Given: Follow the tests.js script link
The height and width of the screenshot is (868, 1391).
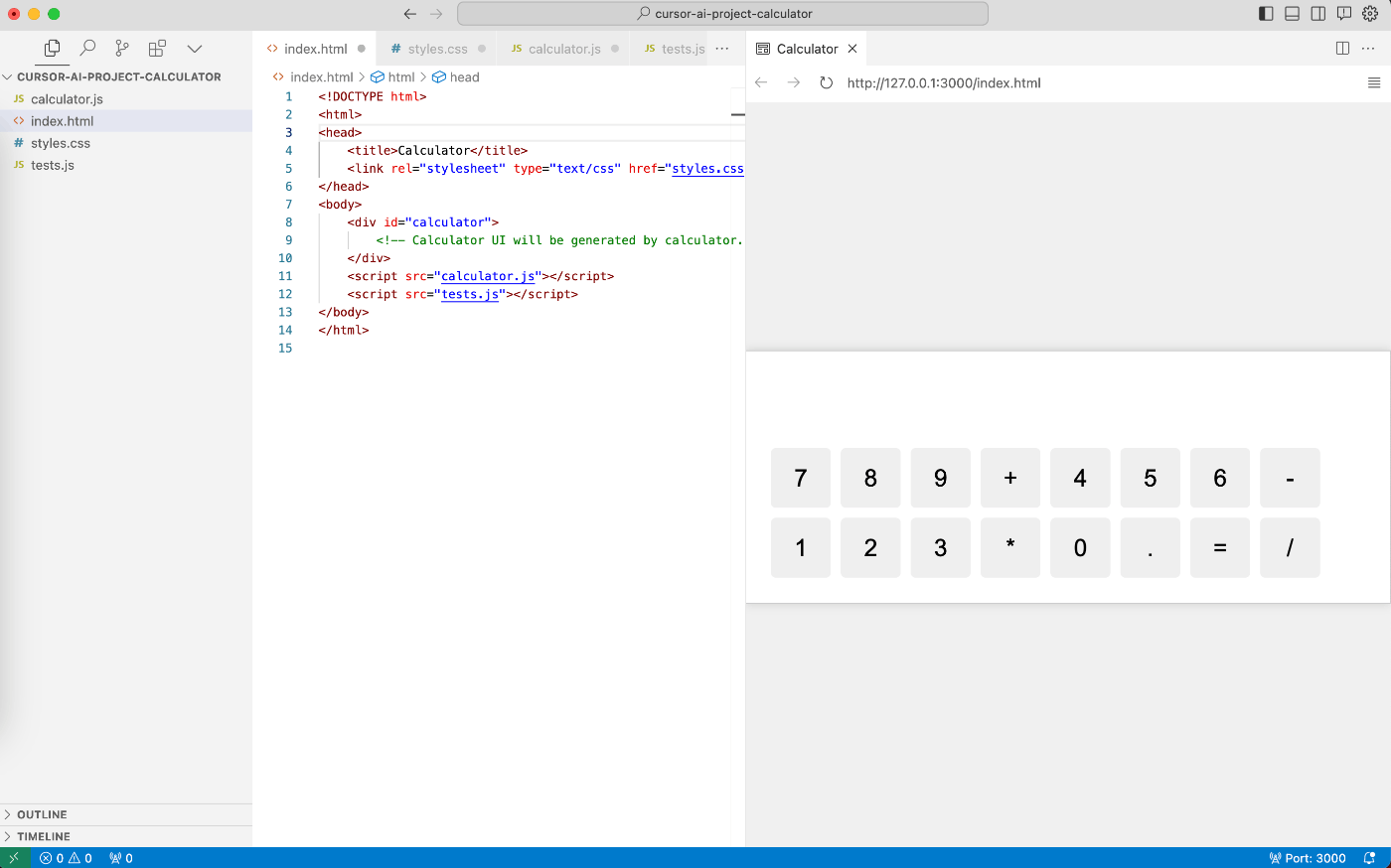Looking at the screenshot, I should (470, 294).
